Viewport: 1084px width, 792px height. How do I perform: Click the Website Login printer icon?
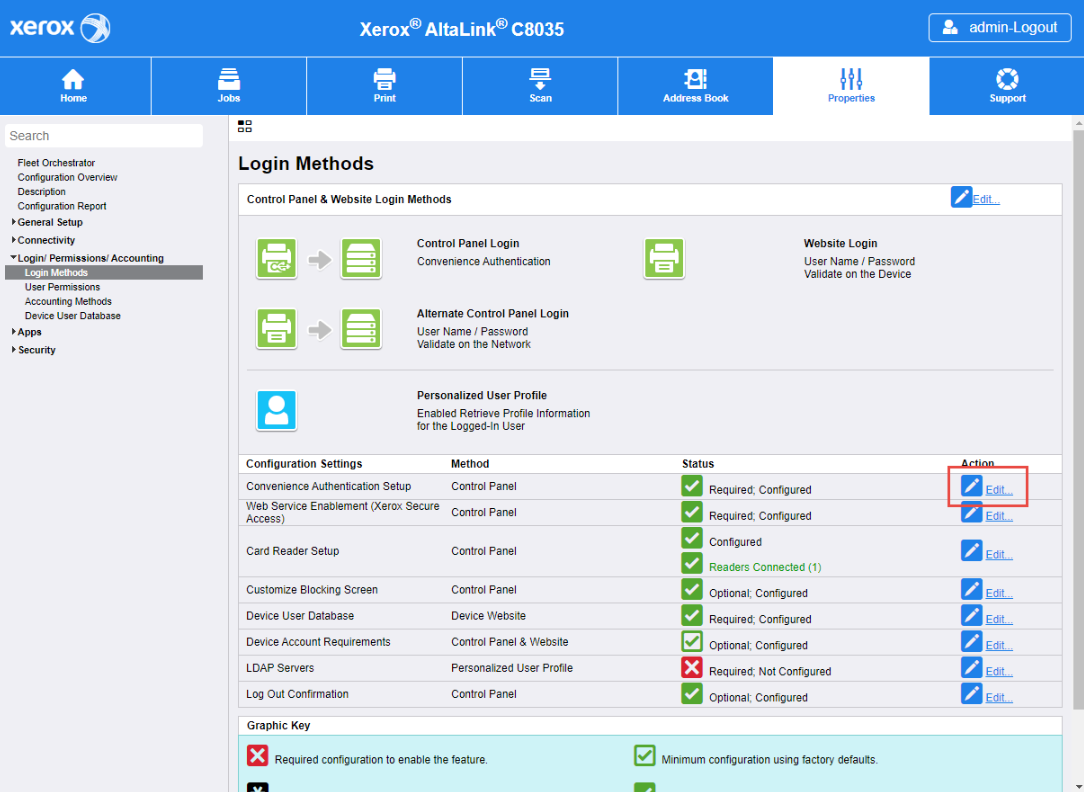pyautogui.click(x=664, y=258)
